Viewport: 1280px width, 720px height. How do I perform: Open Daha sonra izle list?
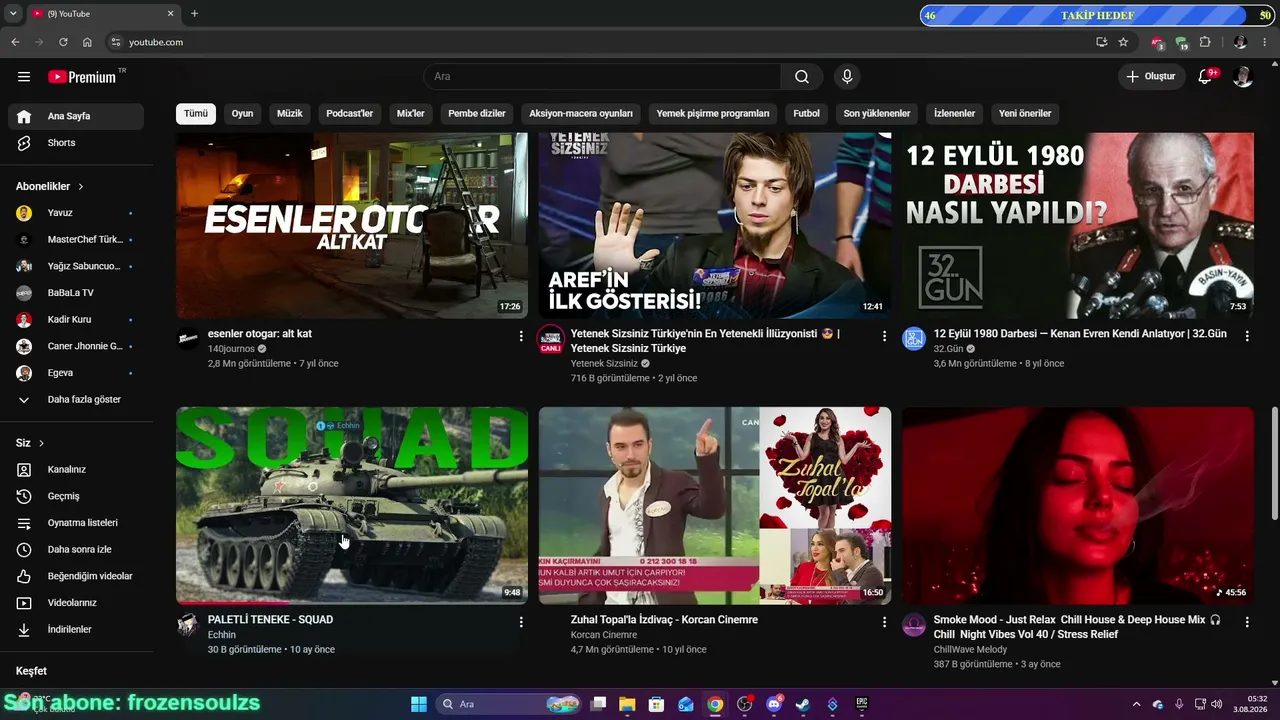76,550
